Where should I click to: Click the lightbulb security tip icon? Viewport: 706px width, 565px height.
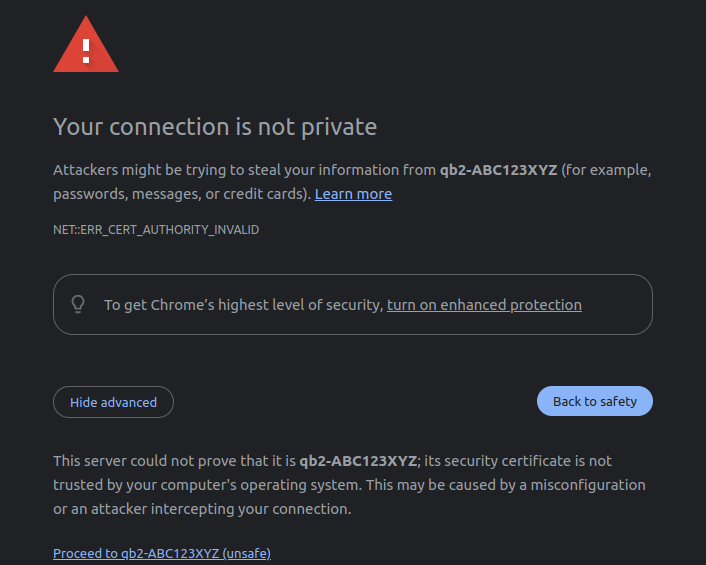(x=78, y=304)
